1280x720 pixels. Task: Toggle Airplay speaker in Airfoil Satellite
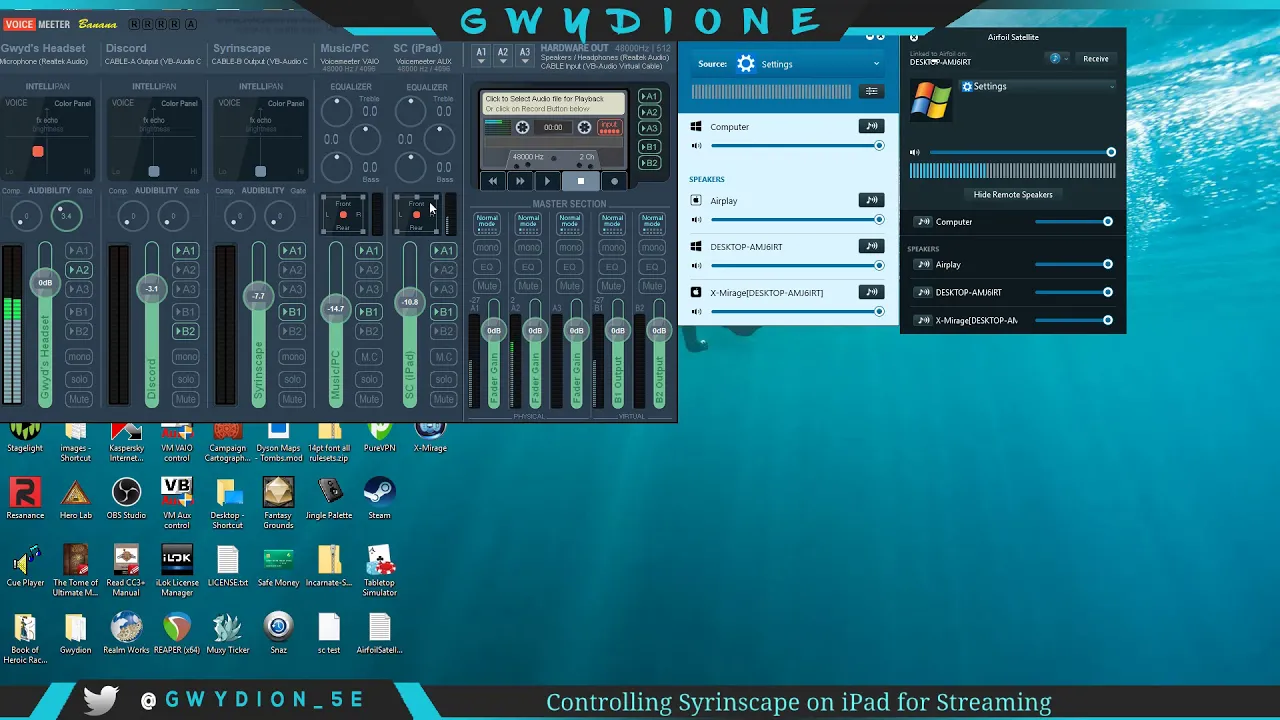923,265
